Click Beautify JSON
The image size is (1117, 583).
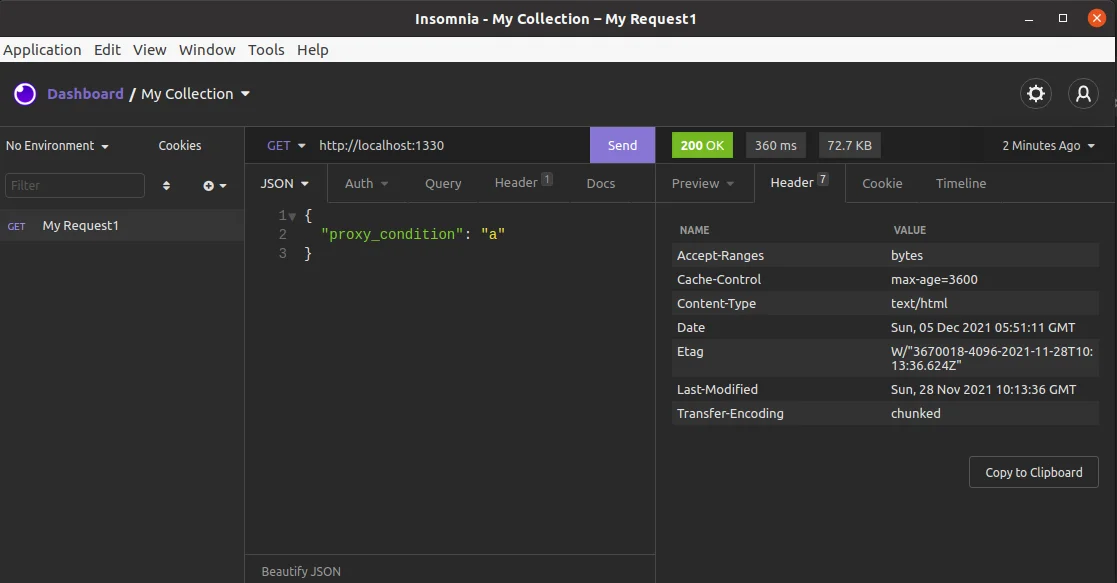301,572
